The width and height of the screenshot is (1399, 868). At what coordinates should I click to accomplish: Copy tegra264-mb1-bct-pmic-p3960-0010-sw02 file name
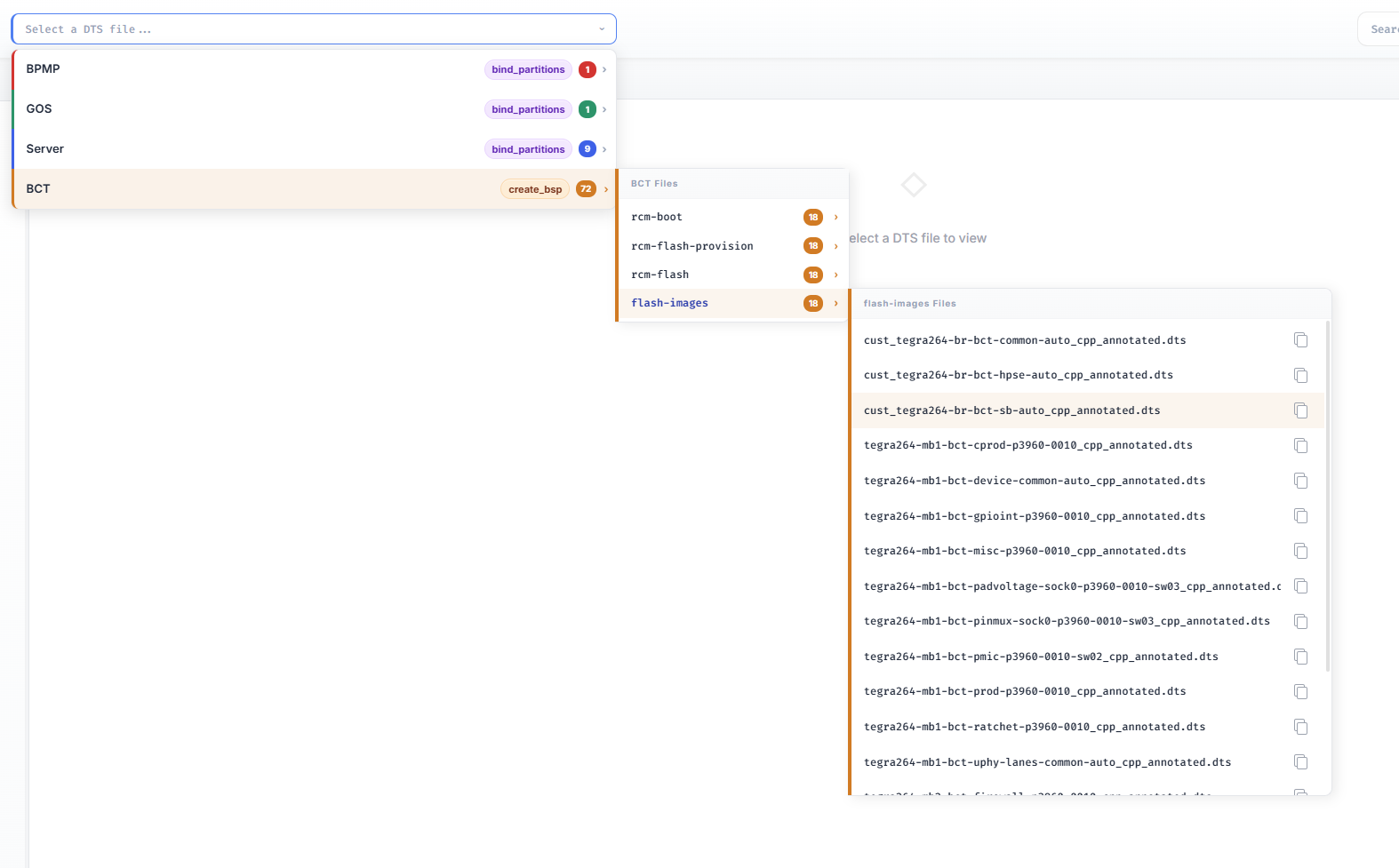1300,657
